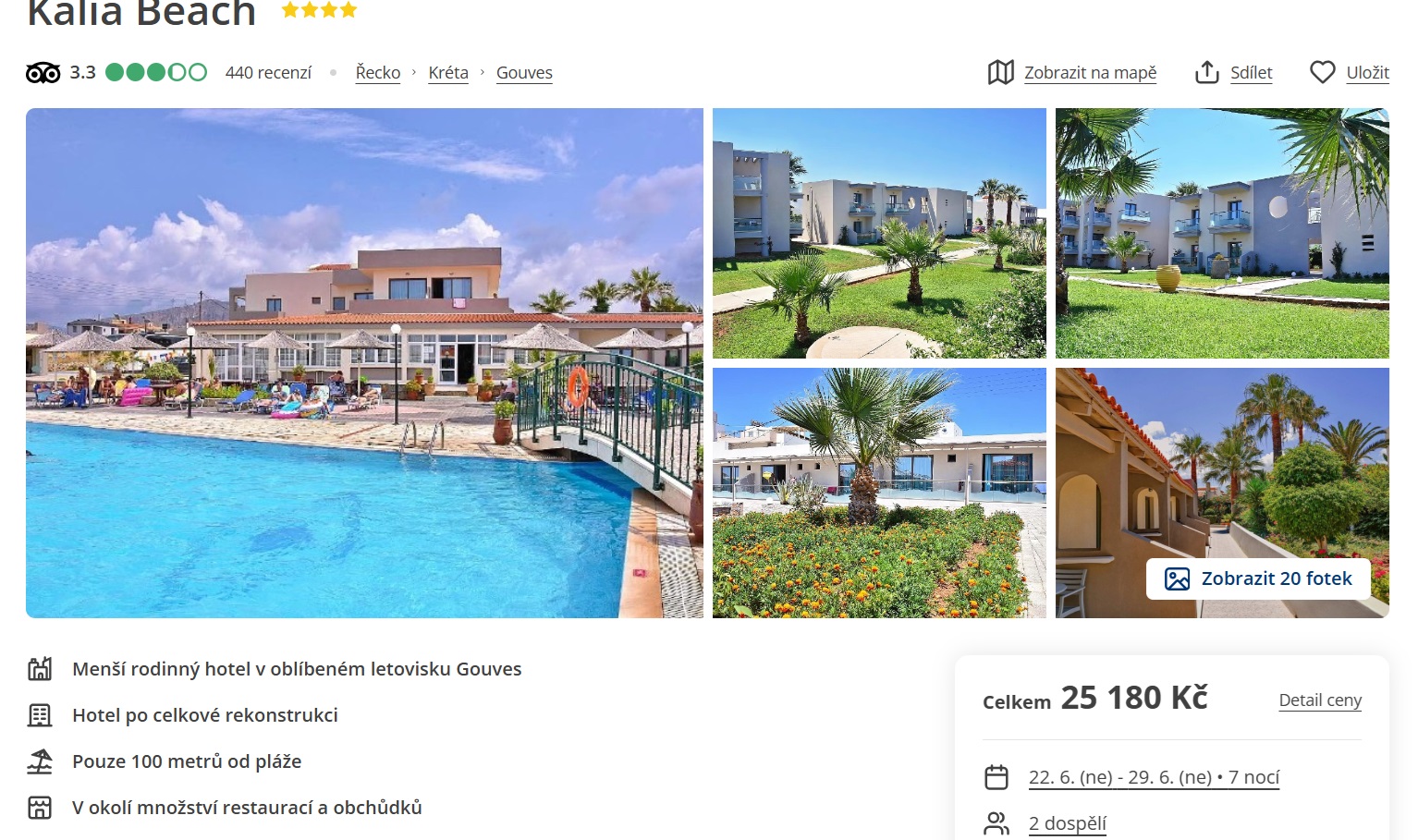Click the guests people icon
This screenshot has height=840, width=1418.
coord(996,823)
